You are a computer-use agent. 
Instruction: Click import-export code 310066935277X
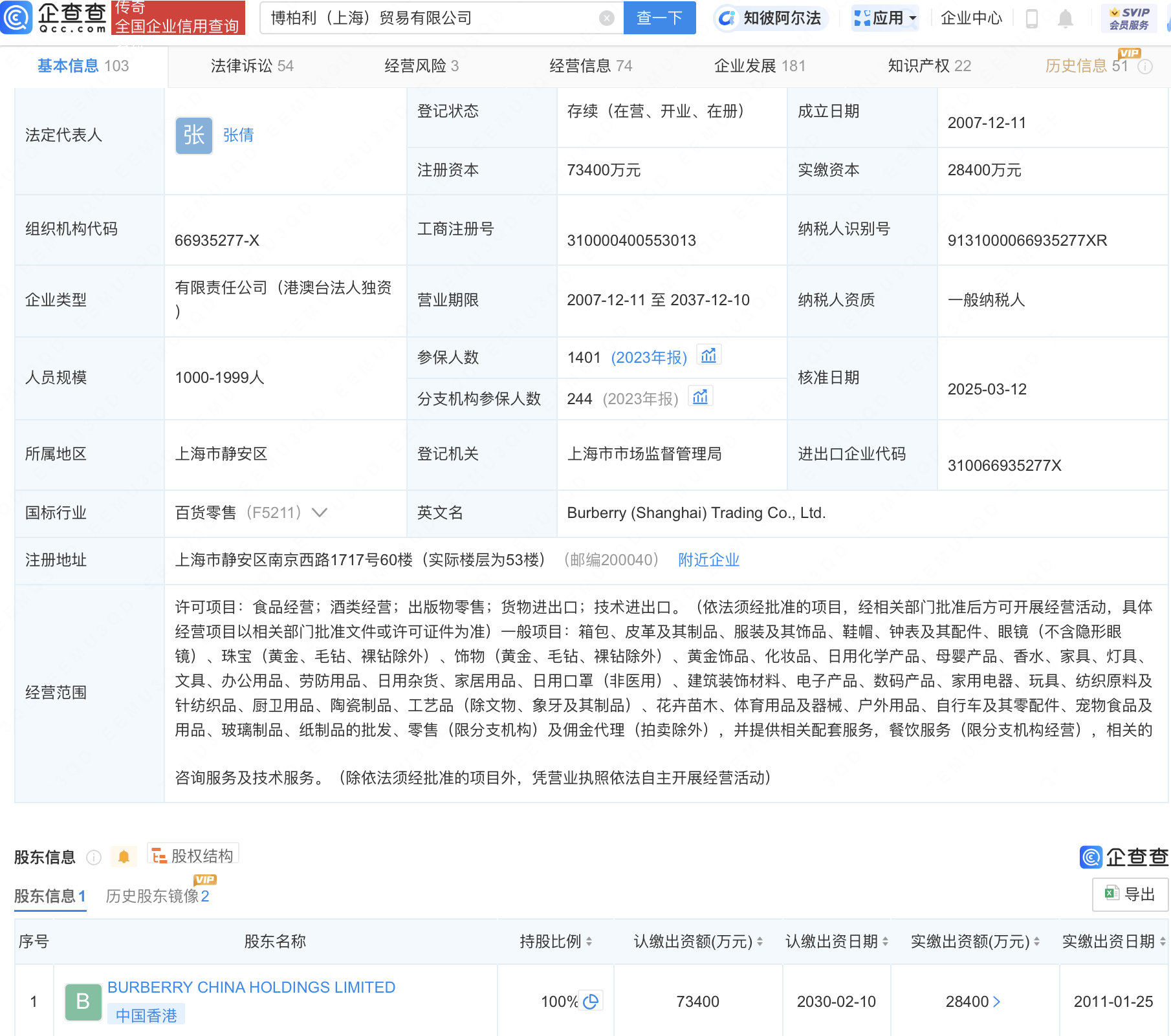pos(1004,466)
